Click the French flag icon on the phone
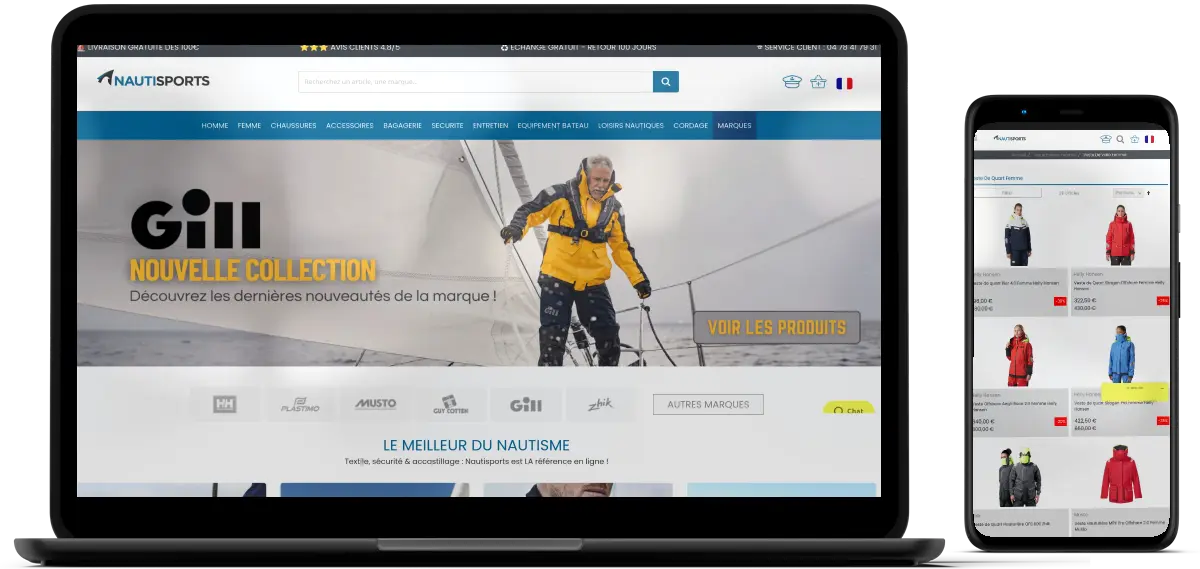 pos(1149,139)
